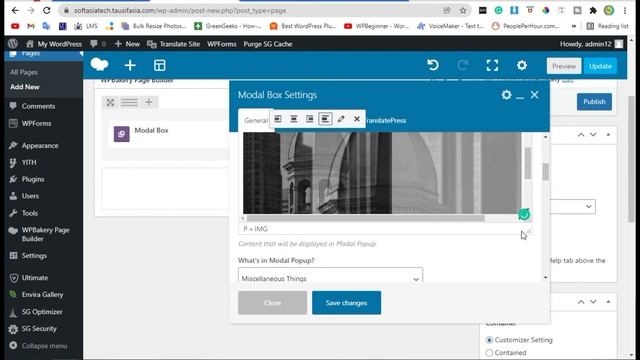Click Grammarly icon in editor
640x360 pixels.
coord(524,214)
